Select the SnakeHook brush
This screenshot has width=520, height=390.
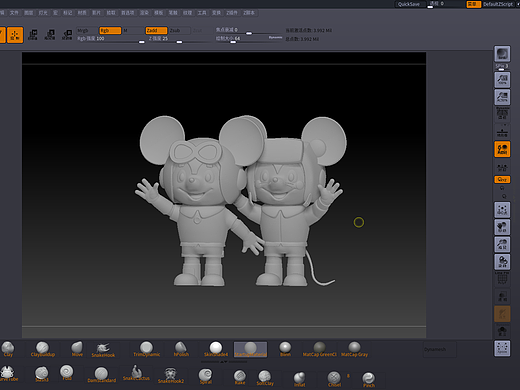103,350
